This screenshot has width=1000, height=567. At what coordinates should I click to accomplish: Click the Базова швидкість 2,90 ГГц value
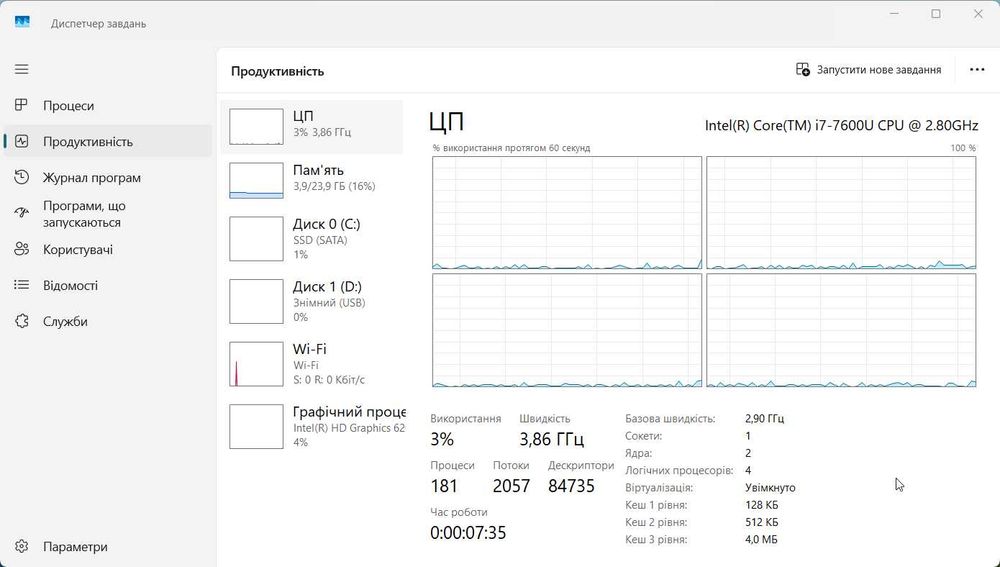(765, 418)
